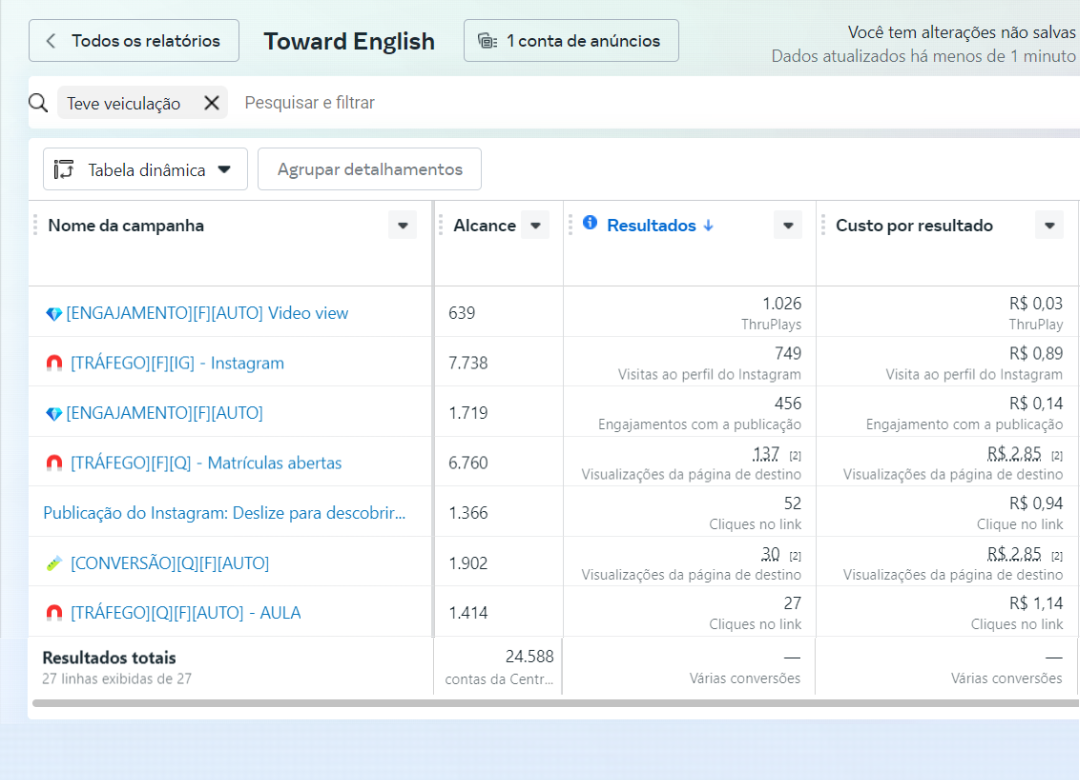Open the Resultados column options dropdown
Viewport: 1080px width, 780px height.
[788, 226]
